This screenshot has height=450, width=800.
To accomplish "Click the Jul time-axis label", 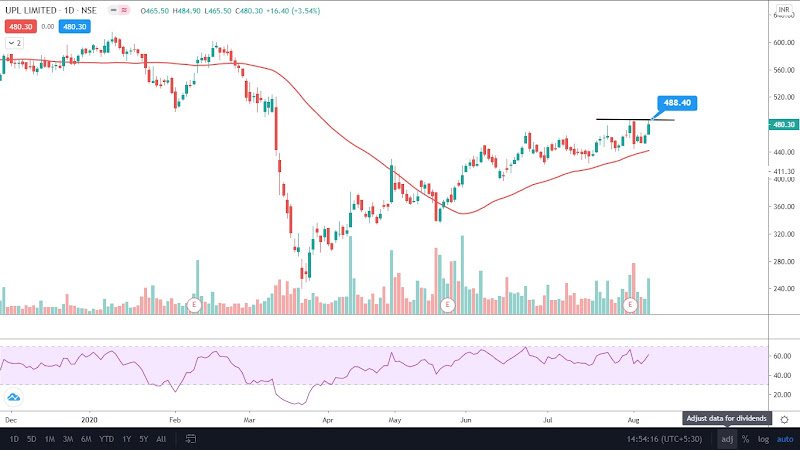I will tap(547, 420).
